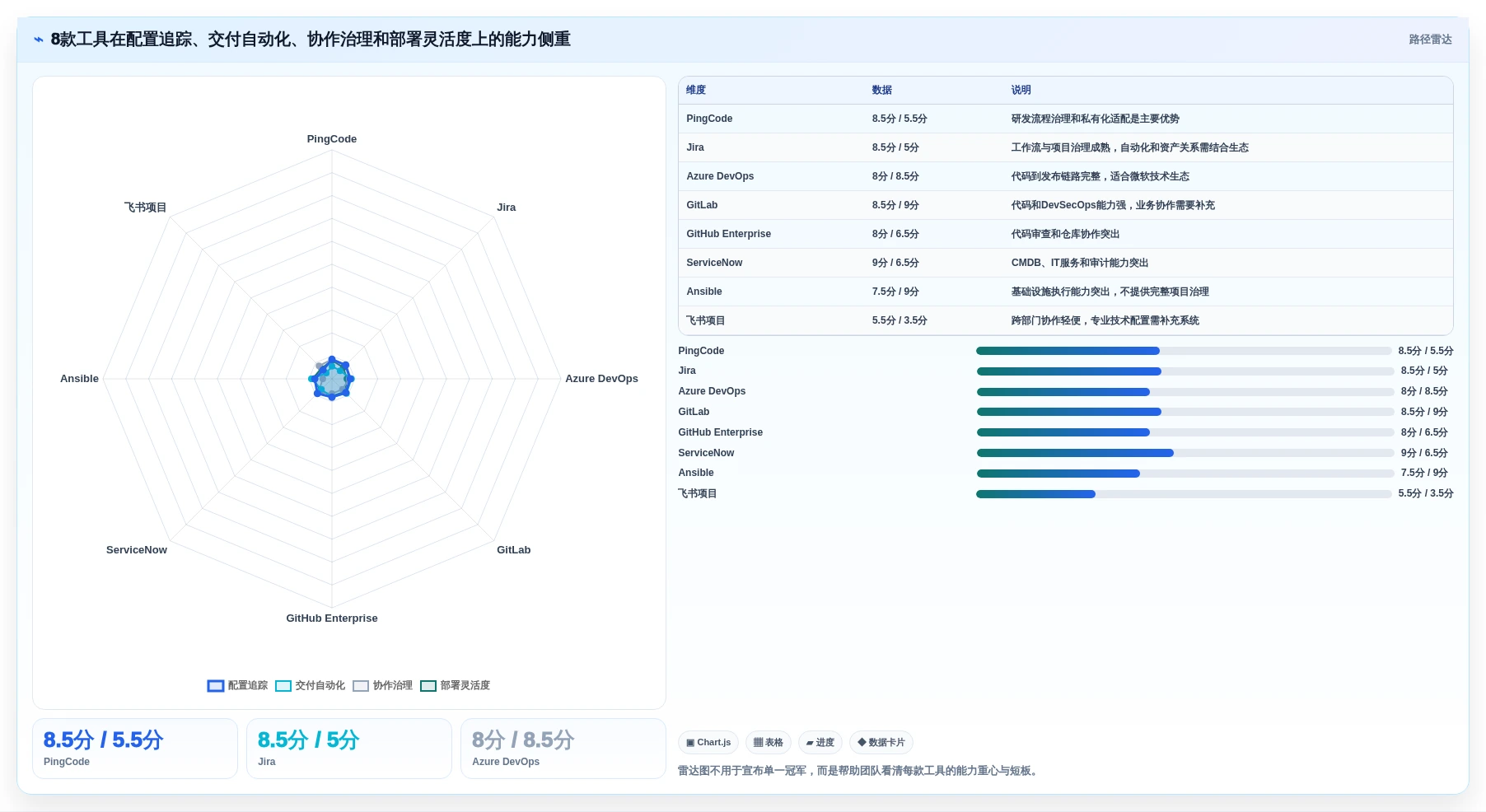Screen dimensions: 1486x812
Task: Click the radar data polygon at center
Action: point(332,380)
